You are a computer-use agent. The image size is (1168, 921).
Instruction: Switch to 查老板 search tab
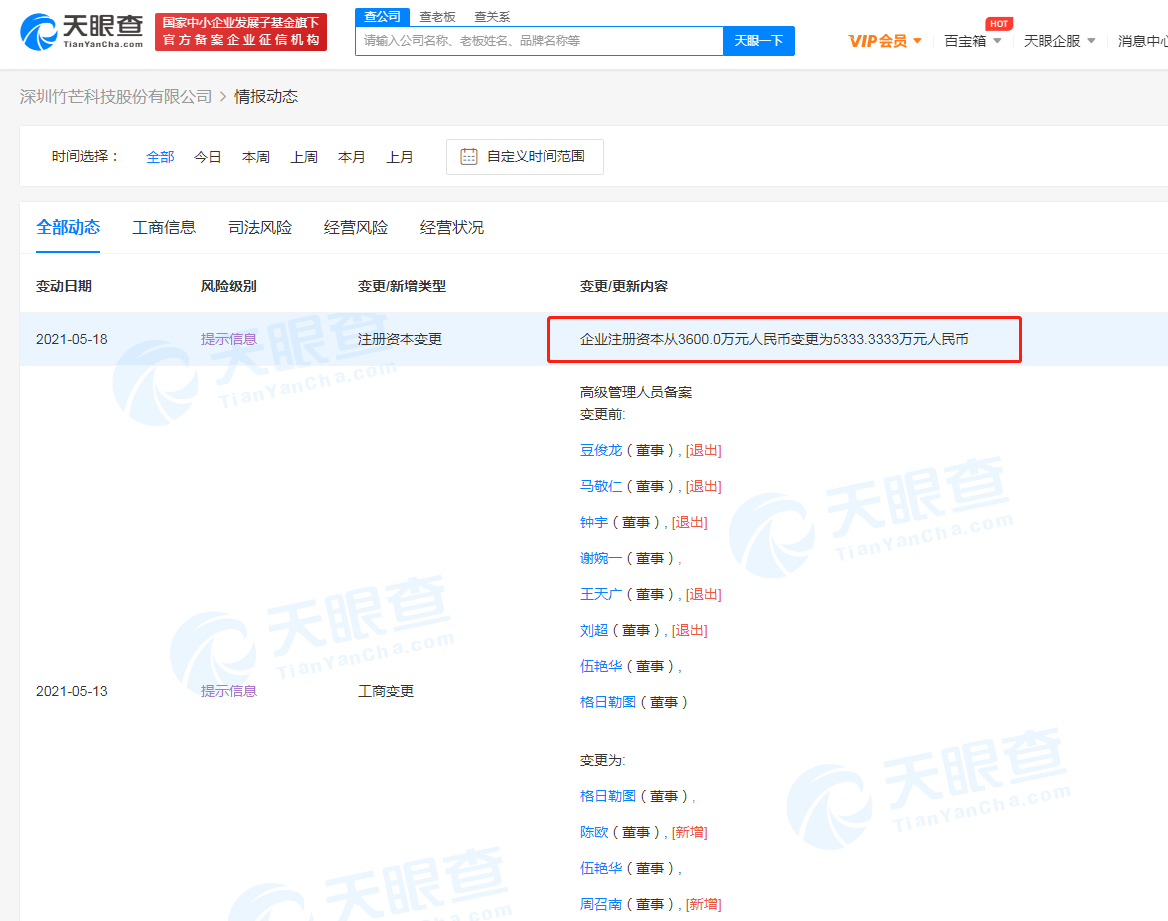pos(437,17)
